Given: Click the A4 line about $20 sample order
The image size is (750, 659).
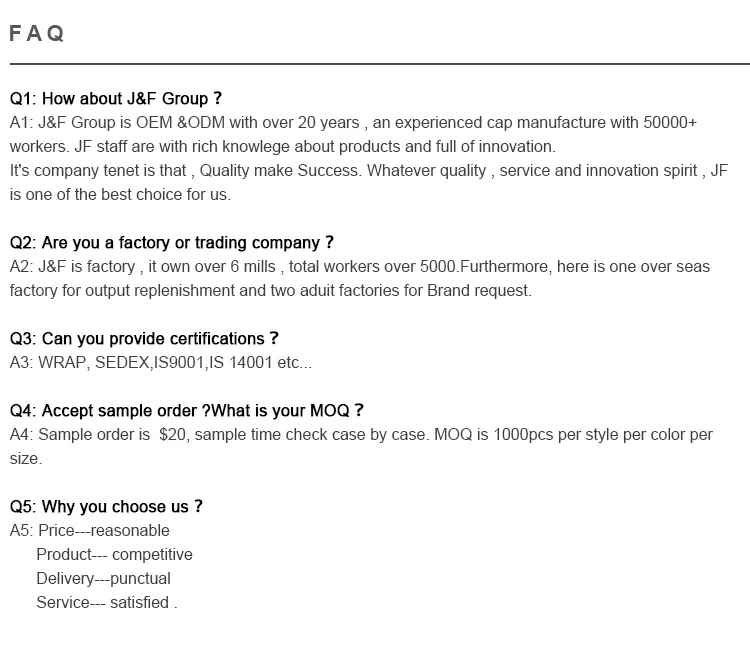Looking at the screenshot, I should [x=361, y=435].
